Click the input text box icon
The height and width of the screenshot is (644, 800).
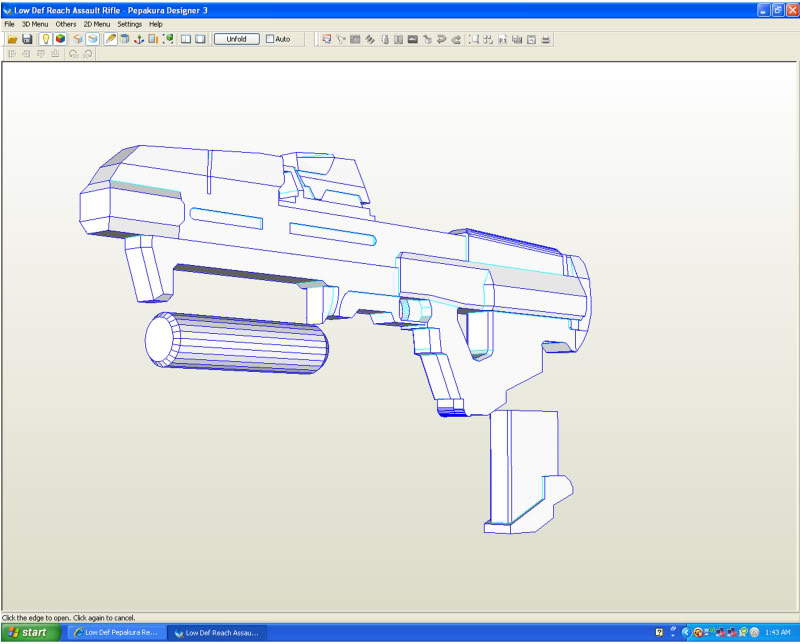(x=398, y=39)
